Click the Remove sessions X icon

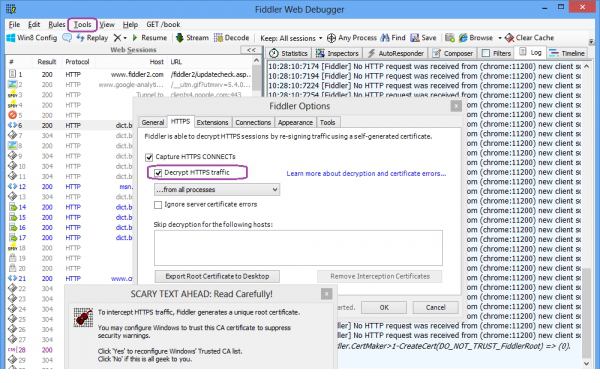(x=117, y=38)
